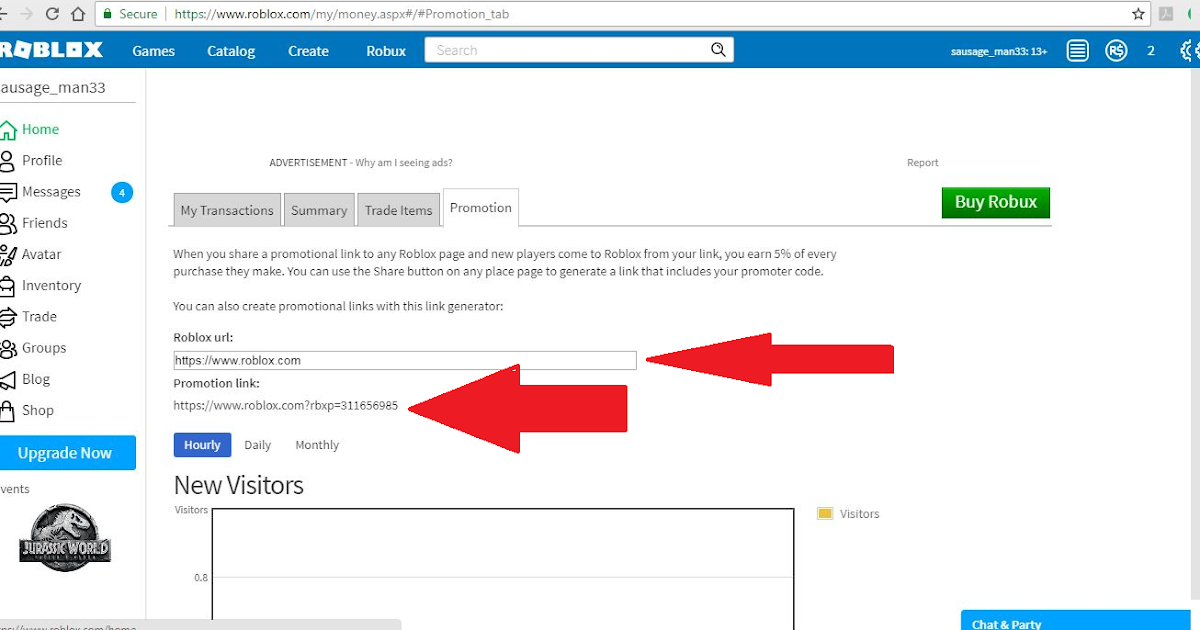Select the Monthly view option
The height and width of the screenshot is (630, 1200).
(317, 445)
